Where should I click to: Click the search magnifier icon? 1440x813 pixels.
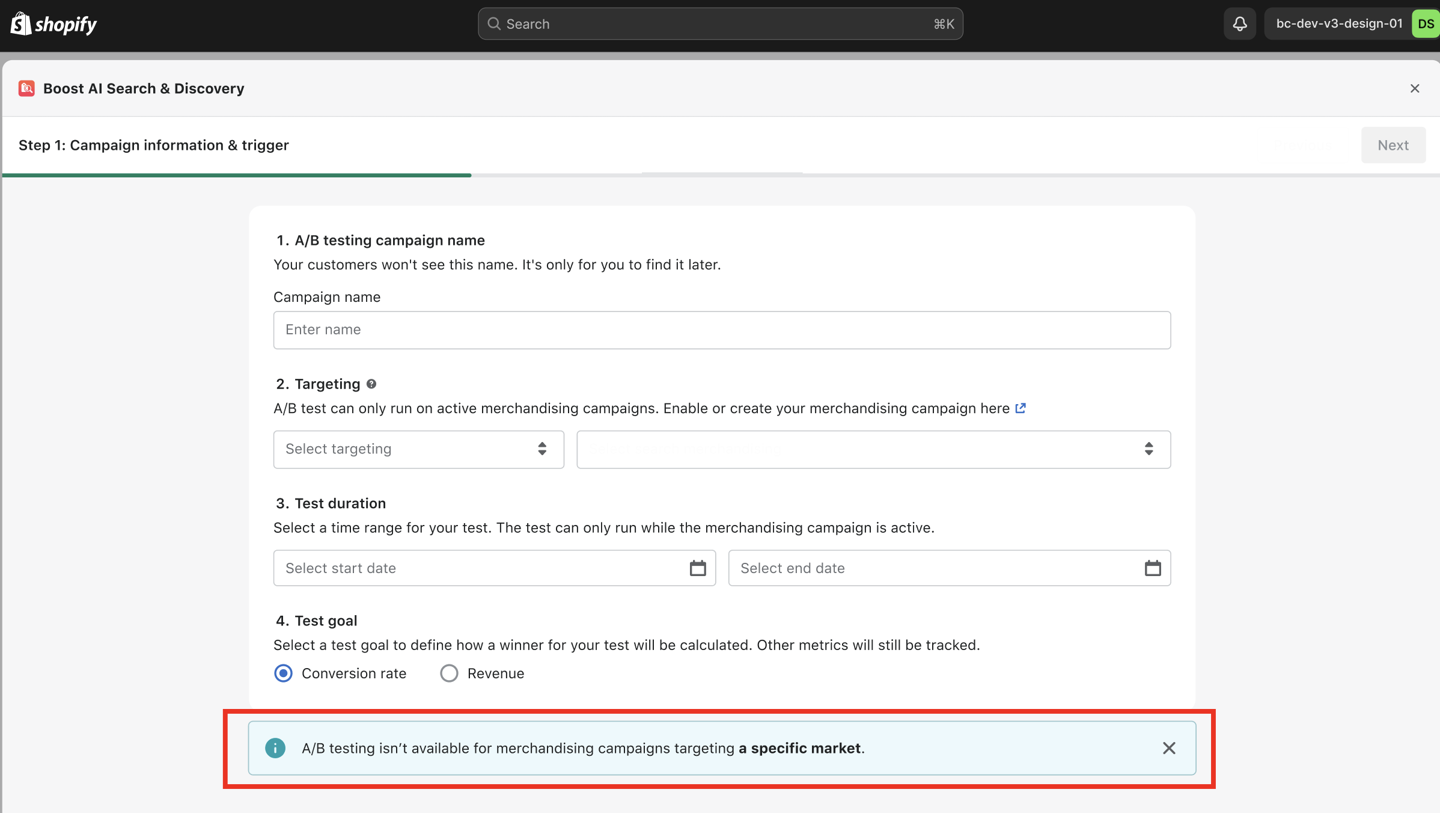point(494,24)
